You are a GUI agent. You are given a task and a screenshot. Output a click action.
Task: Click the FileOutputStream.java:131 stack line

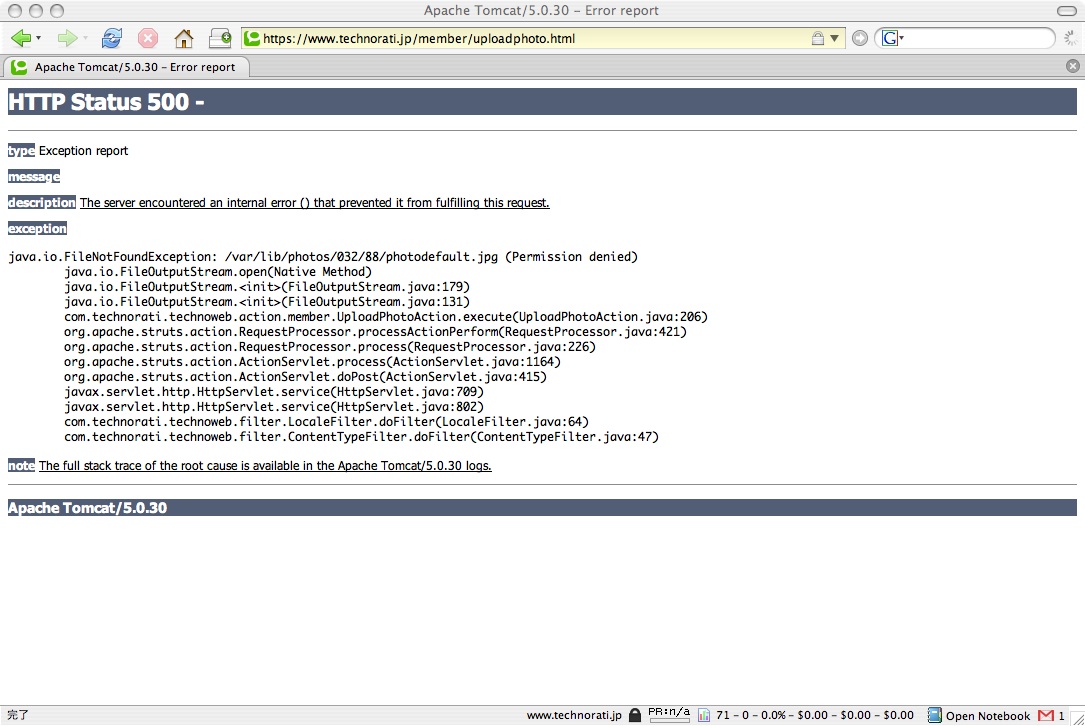(267, 302)
